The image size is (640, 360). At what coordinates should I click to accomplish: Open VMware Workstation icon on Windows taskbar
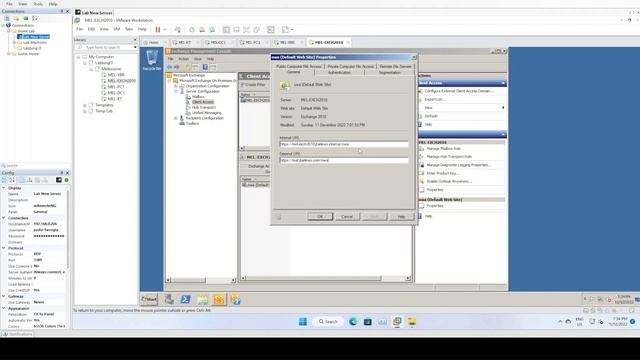click(x=397, y=322)
